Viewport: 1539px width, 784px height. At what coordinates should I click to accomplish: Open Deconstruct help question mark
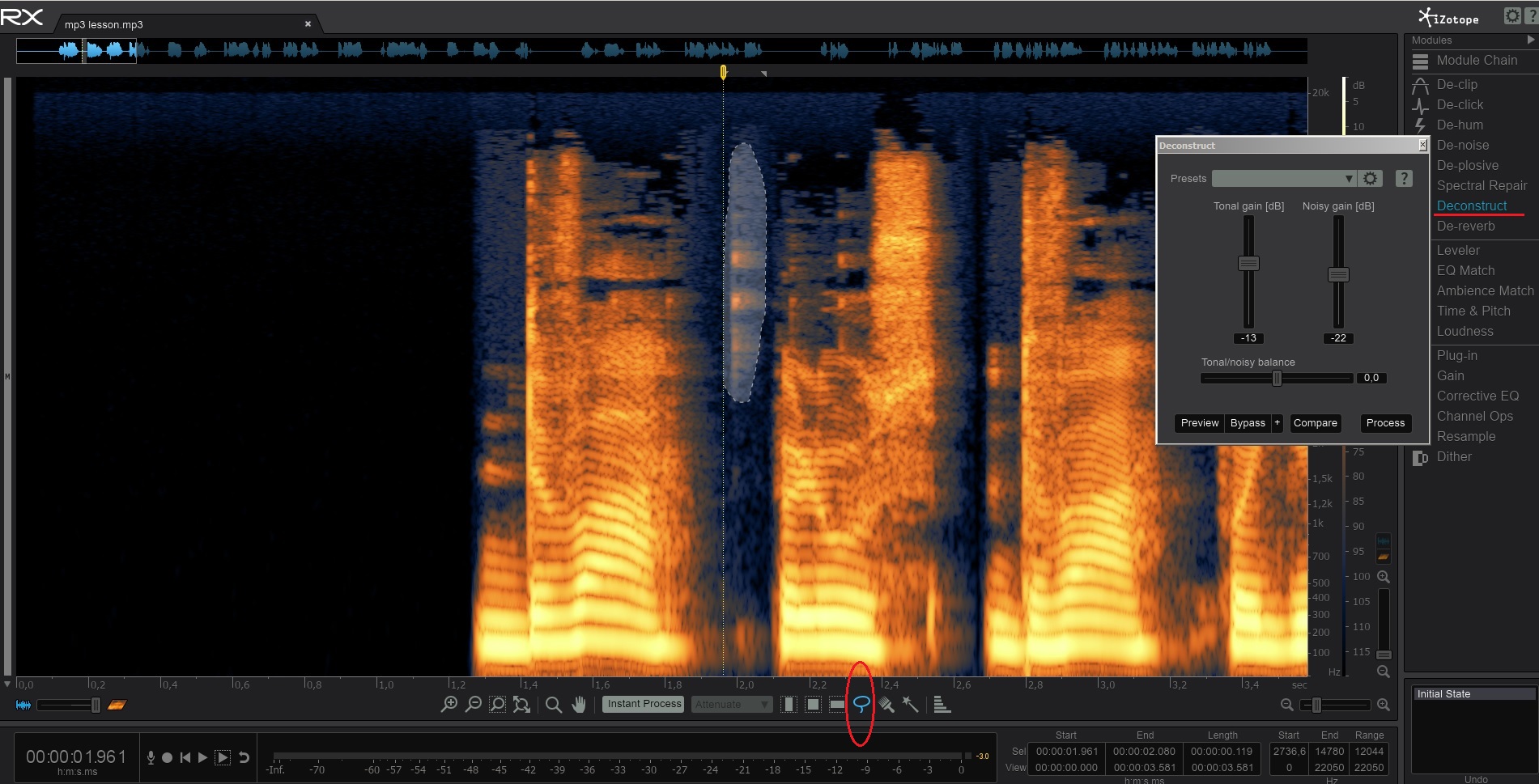point(1404,179)
